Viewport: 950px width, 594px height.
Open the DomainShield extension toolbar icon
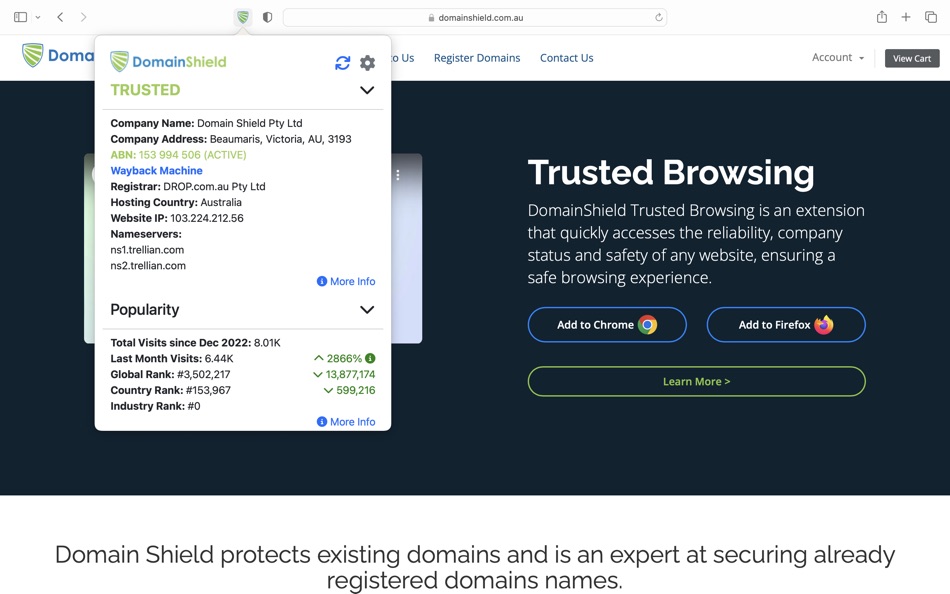pyautogui.click(x=243, y=17)
